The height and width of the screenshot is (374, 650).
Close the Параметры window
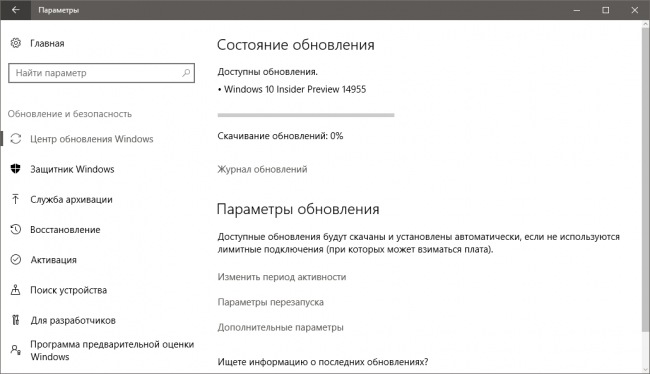[635, 10]
